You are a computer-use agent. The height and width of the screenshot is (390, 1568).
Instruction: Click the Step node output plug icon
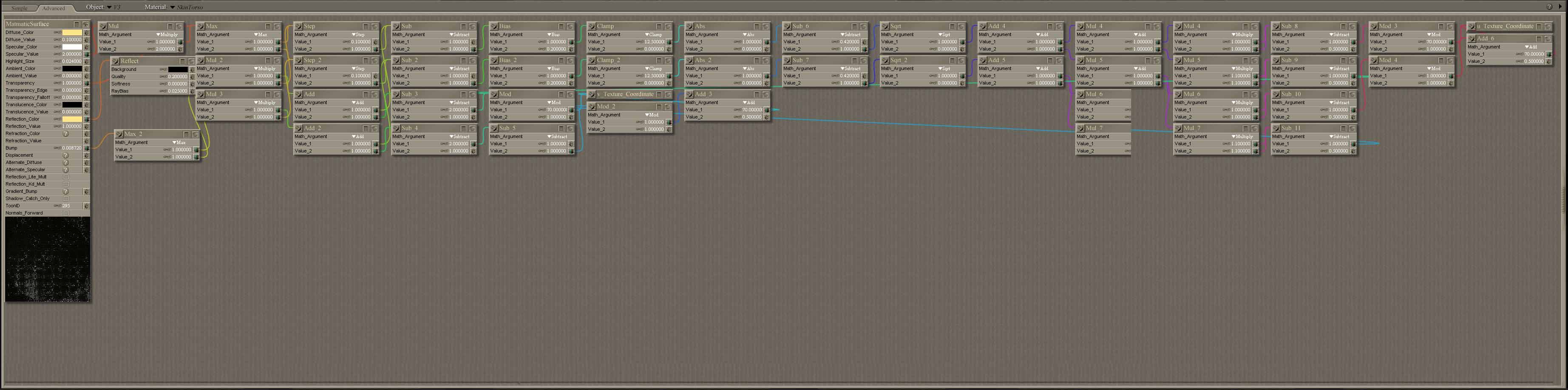pyautogui.click(x=299, y=26)
